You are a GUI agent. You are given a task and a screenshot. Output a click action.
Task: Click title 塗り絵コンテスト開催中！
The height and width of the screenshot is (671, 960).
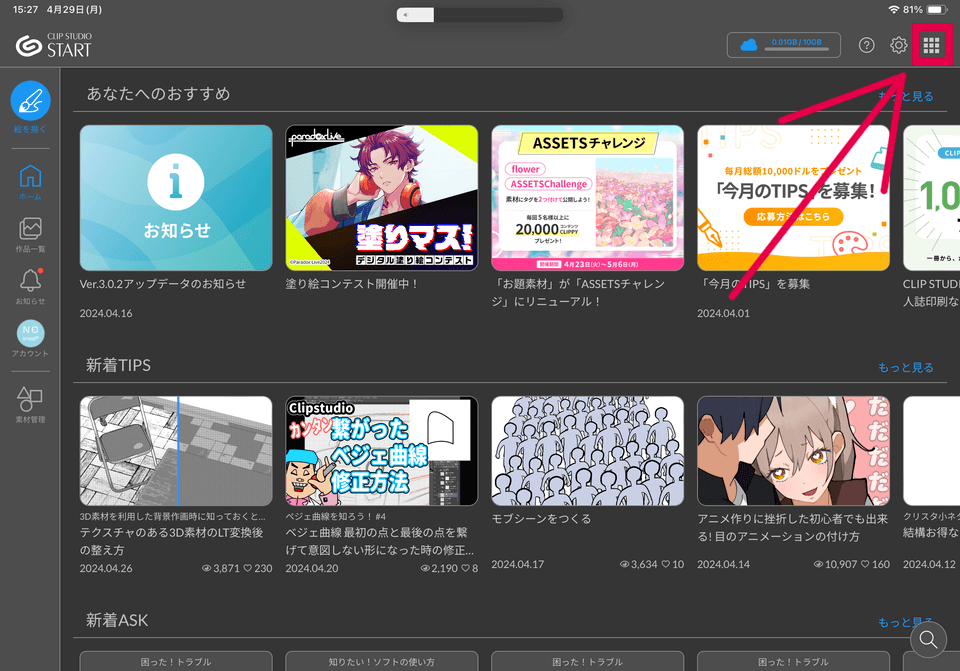click(x=352, y=284)
